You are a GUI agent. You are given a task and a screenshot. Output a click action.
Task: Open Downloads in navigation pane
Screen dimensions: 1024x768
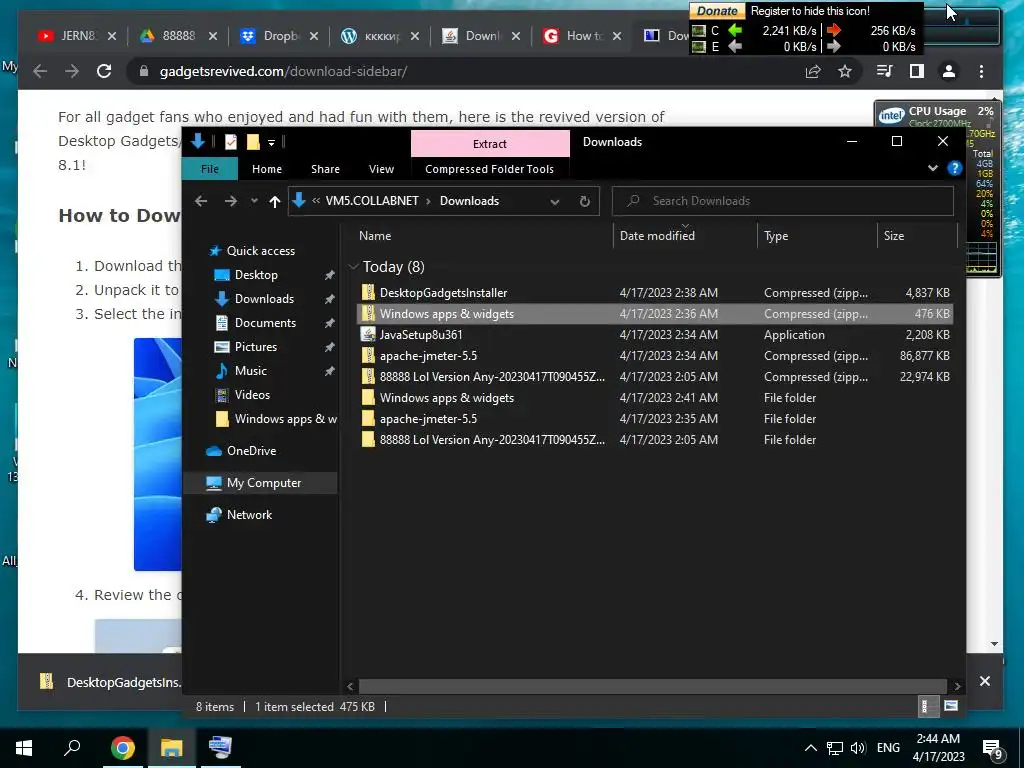(264, 298)
